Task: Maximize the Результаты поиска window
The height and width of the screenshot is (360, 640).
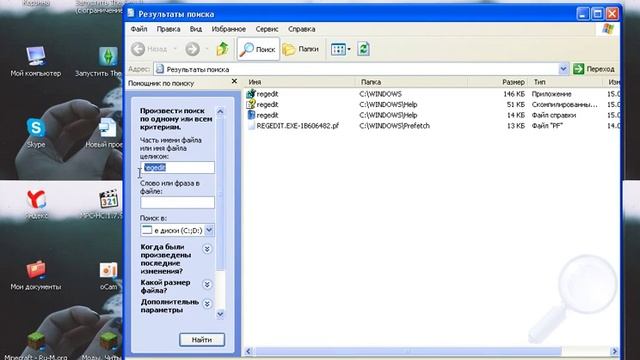Action: [x=597, y=14]
